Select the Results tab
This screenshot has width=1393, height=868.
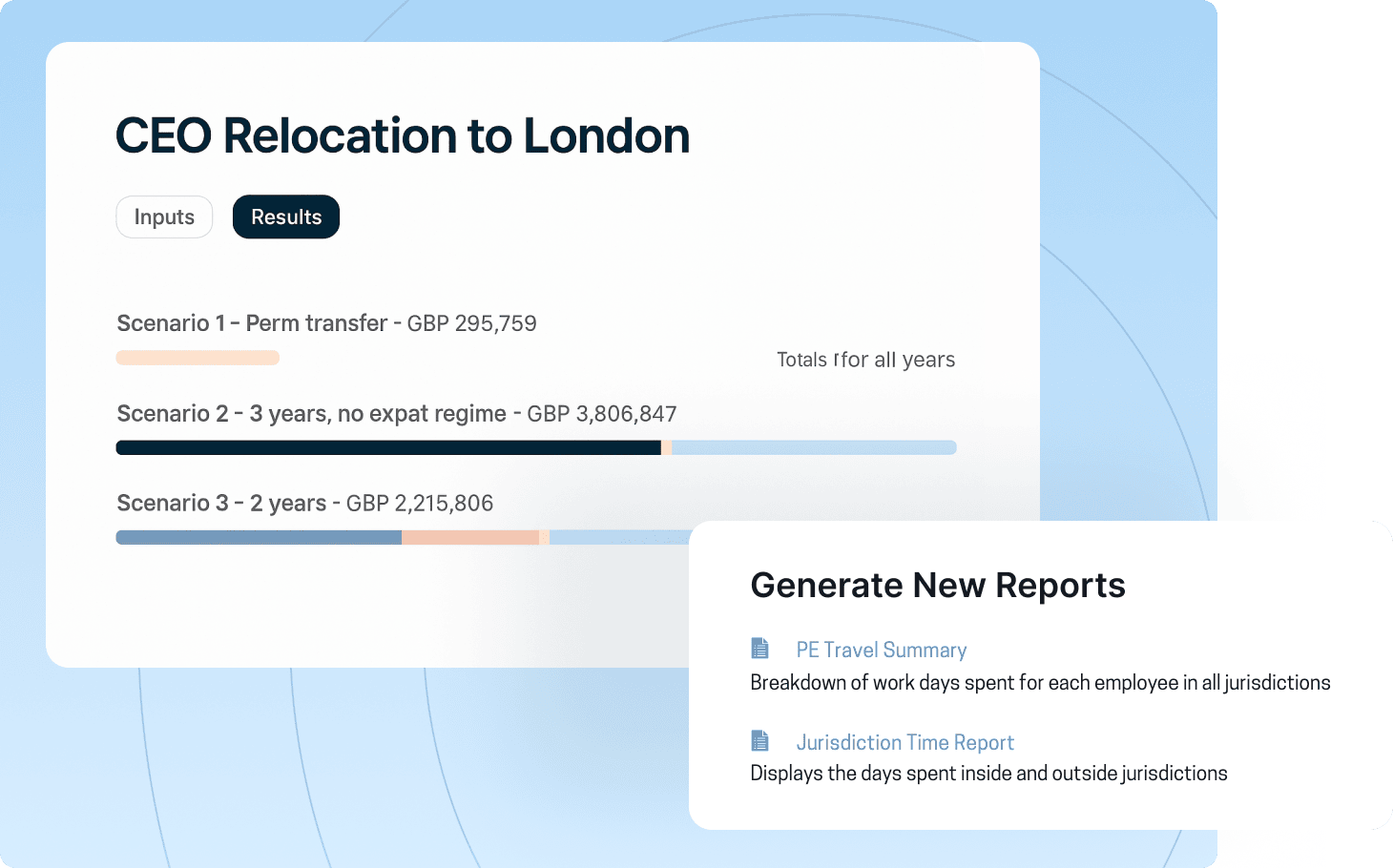tap(286, 217)
